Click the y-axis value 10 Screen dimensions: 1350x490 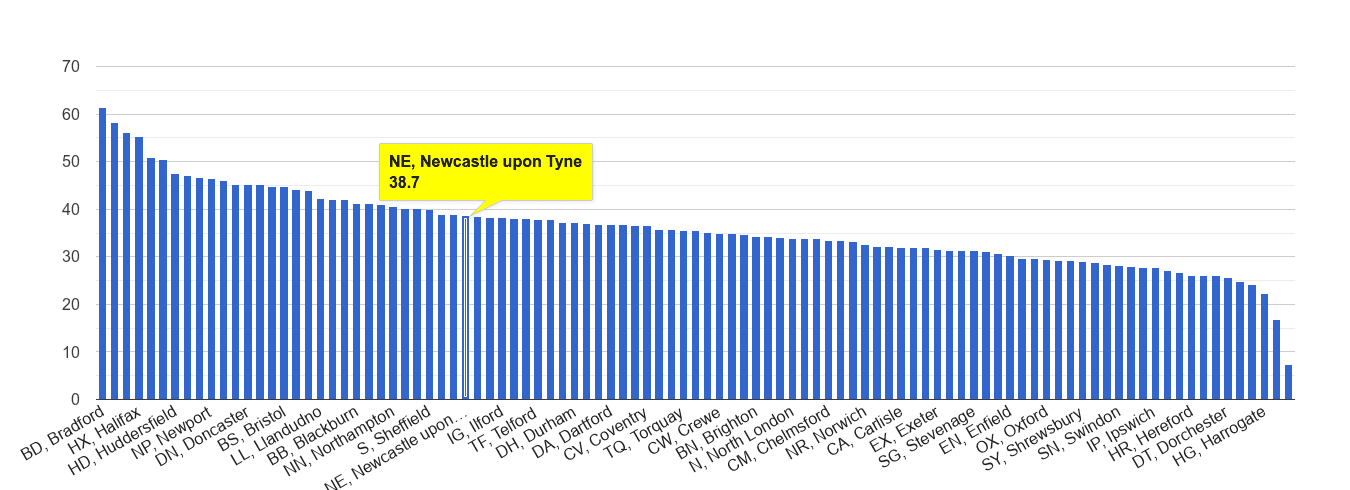[x=70, y=352]
